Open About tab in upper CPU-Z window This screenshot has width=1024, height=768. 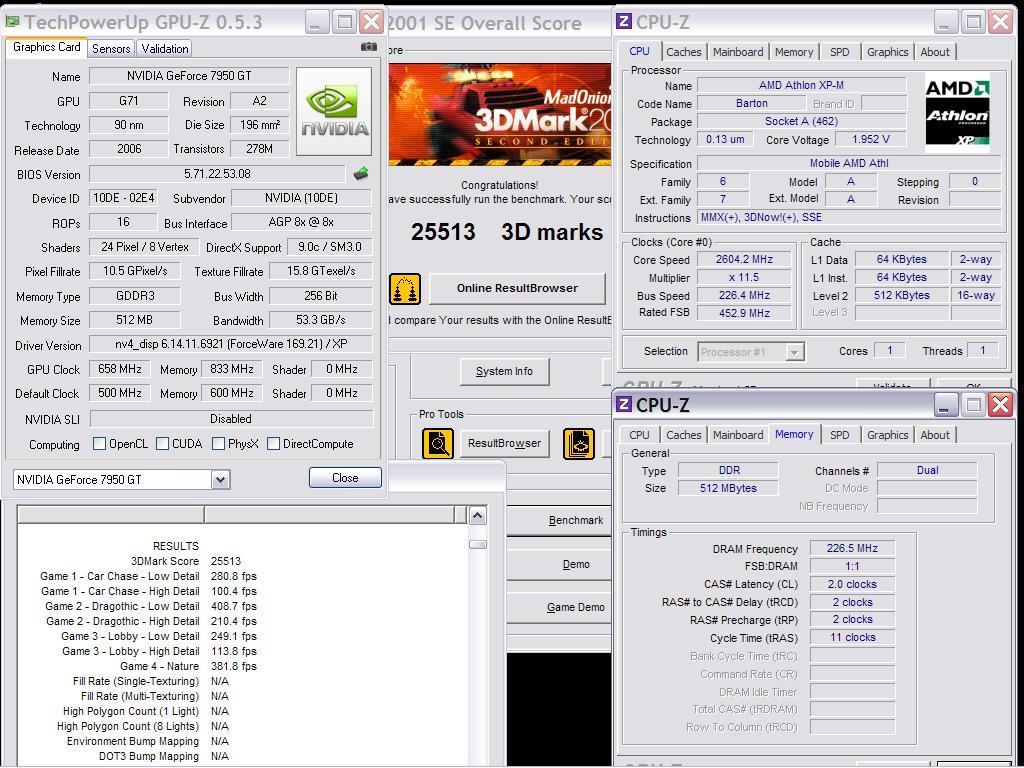coord(935,52)
